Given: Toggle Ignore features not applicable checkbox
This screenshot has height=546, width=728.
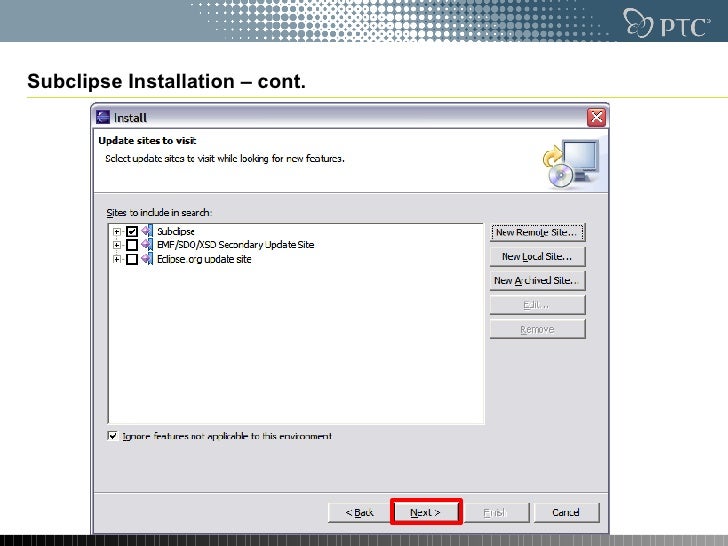Looking at the screenshot, I should pyautogui.click(x=112, y=436).
